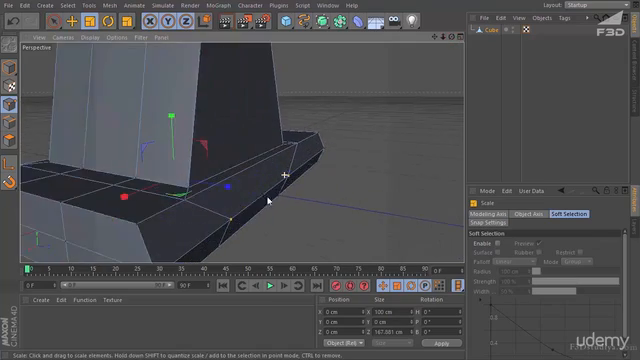Select the Live Selection tool
The width and height of the screenshot is (640, 360).
click(53, 21)
